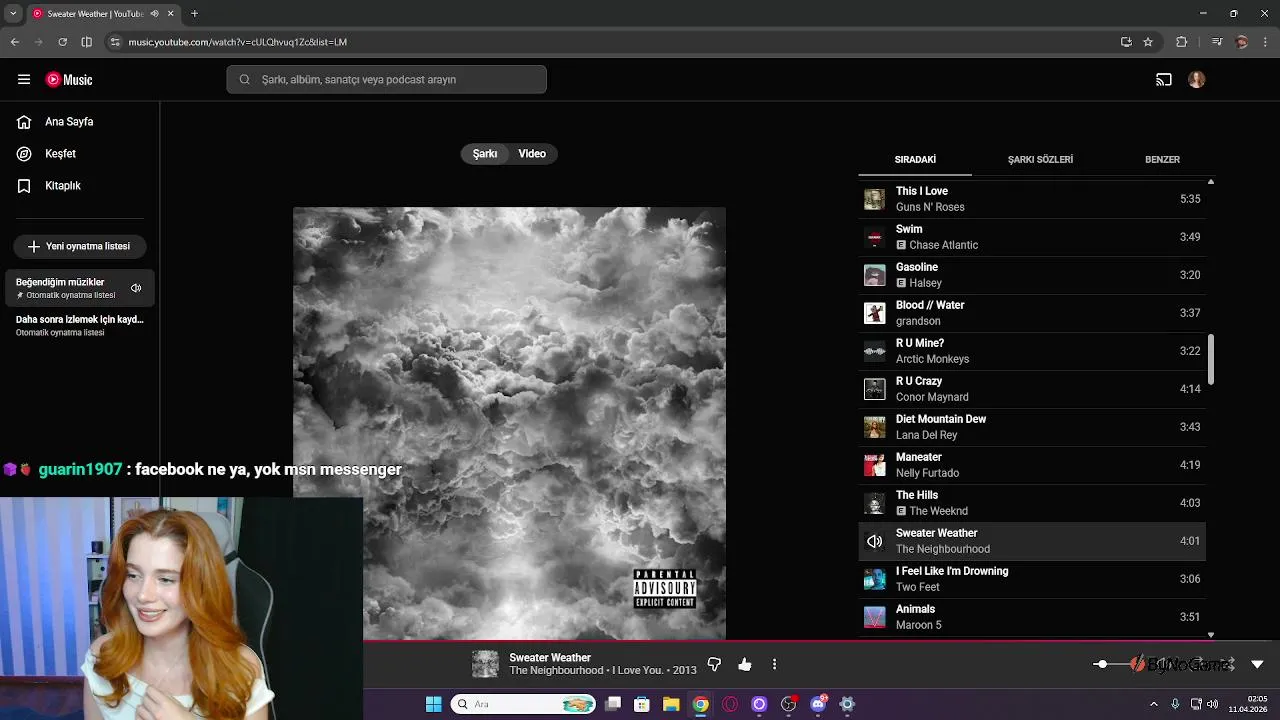Switch to Video mode
Viewport: 1280px width, 720px height.
[532, 154]
